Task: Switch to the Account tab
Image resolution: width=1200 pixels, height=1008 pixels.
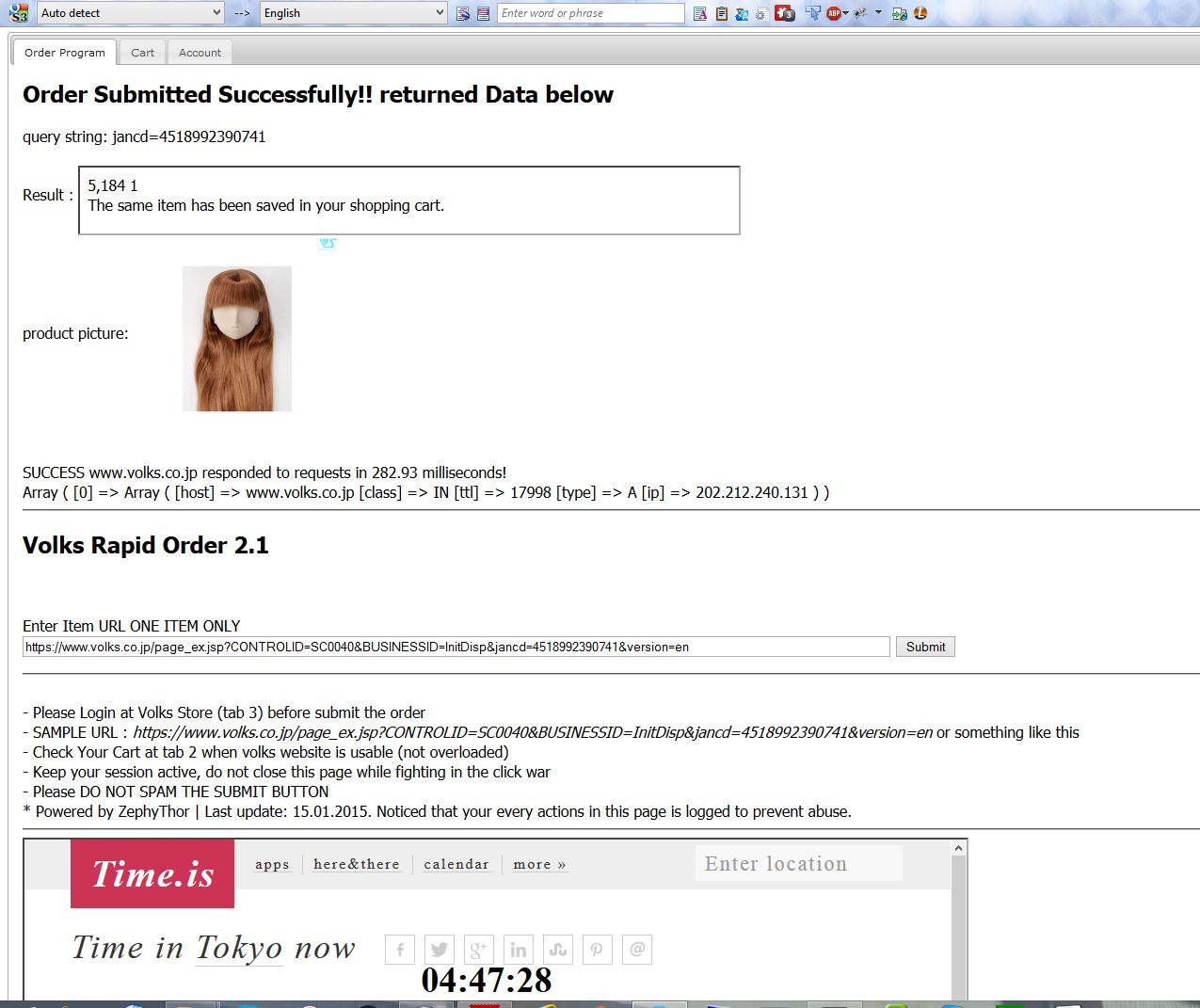Action: [x=200, y=53]
